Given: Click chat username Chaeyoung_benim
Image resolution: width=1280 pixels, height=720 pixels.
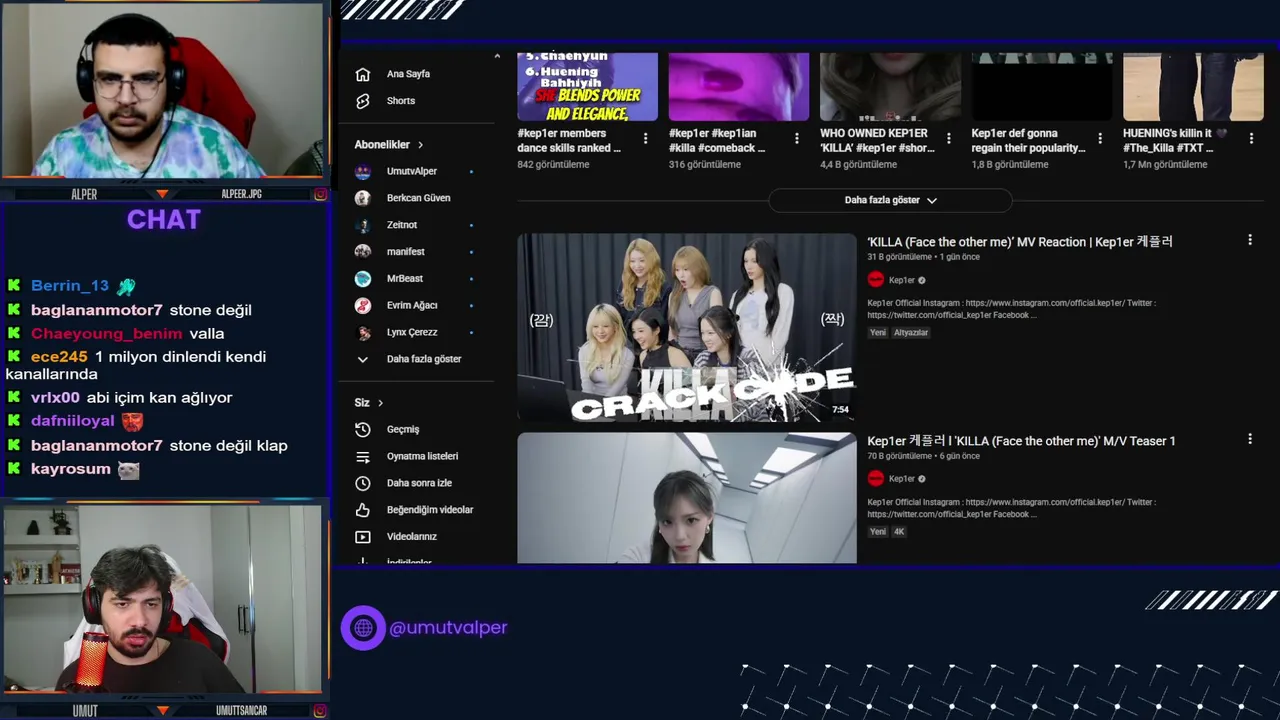Looking at the screenshot, I should coord(107,334).
